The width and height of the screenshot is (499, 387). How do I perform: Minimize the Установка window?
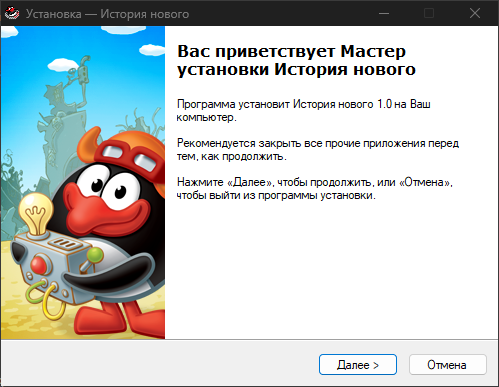[384, 13]
